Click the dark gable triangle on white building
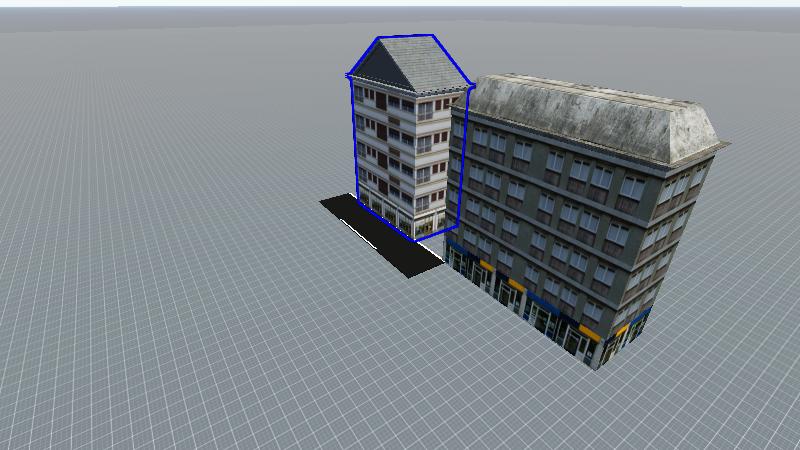 (373, 68)
